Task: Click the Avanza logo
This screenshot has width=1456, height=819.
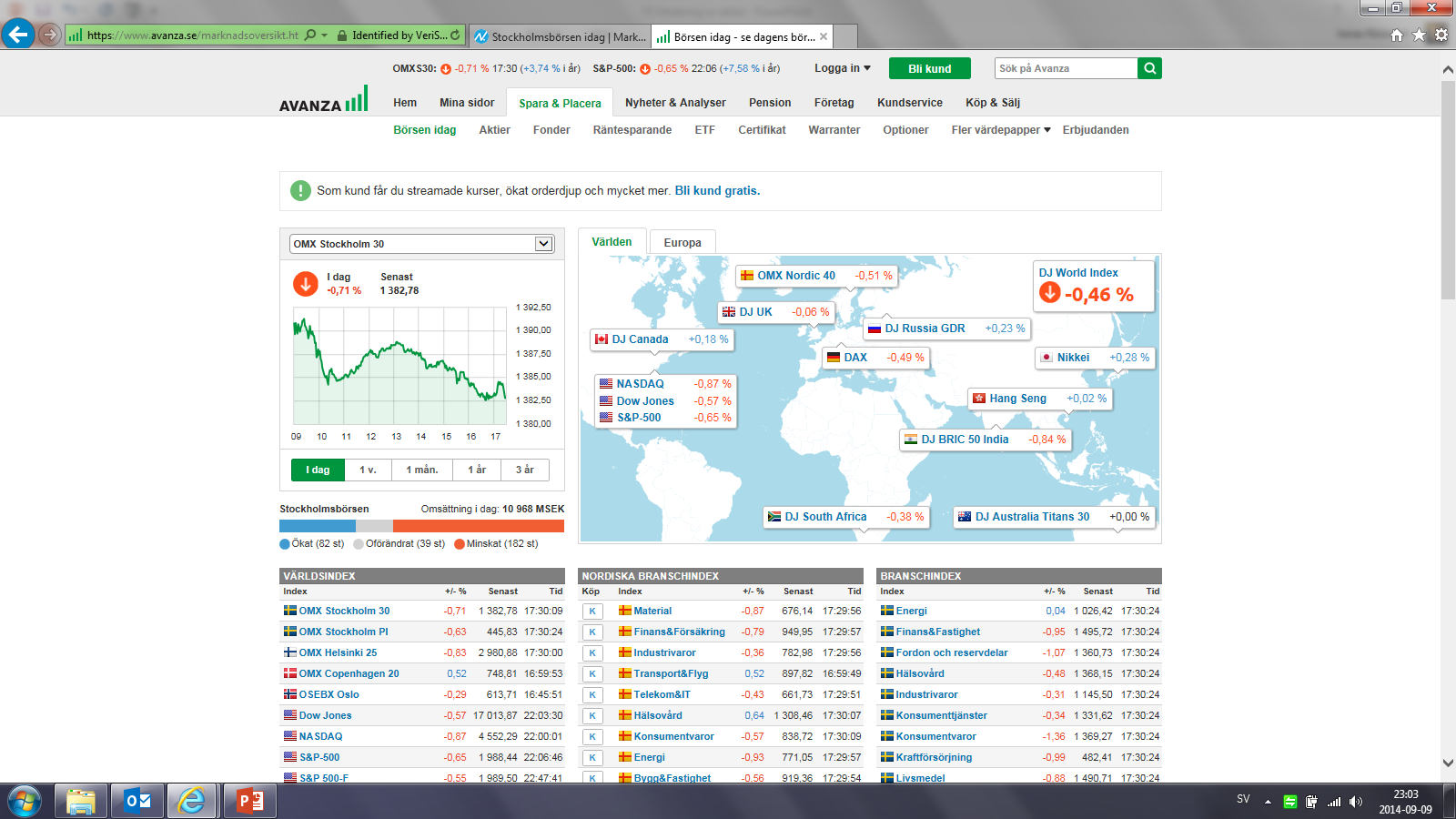Action: [x=323, y=99]
